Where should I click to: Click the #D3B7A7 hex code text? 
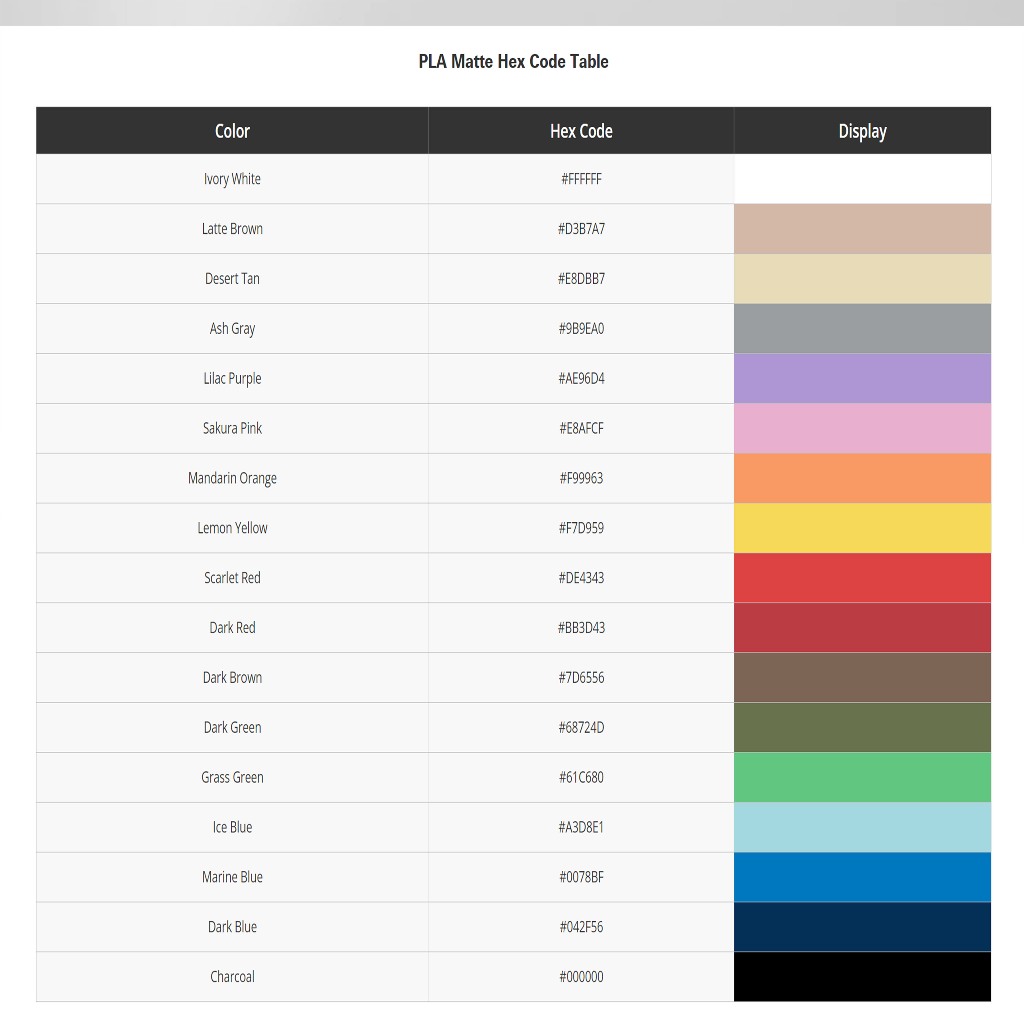[x=581, y=229]
